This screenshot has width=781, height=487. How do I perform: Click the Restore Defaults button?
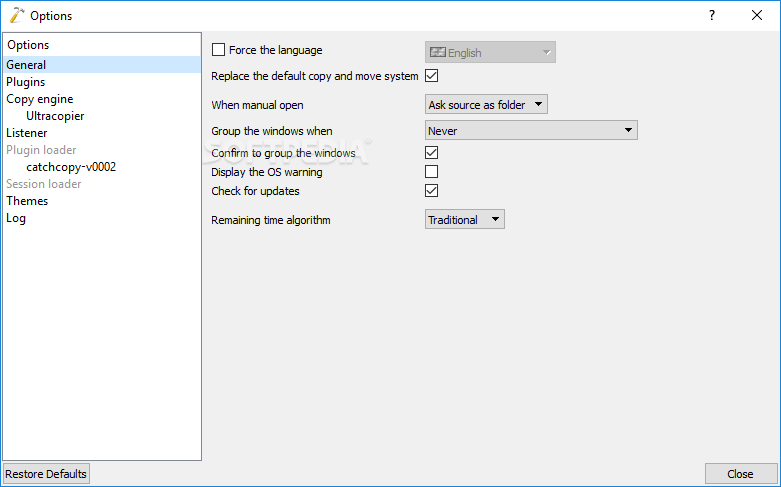[x=46, y=474]
